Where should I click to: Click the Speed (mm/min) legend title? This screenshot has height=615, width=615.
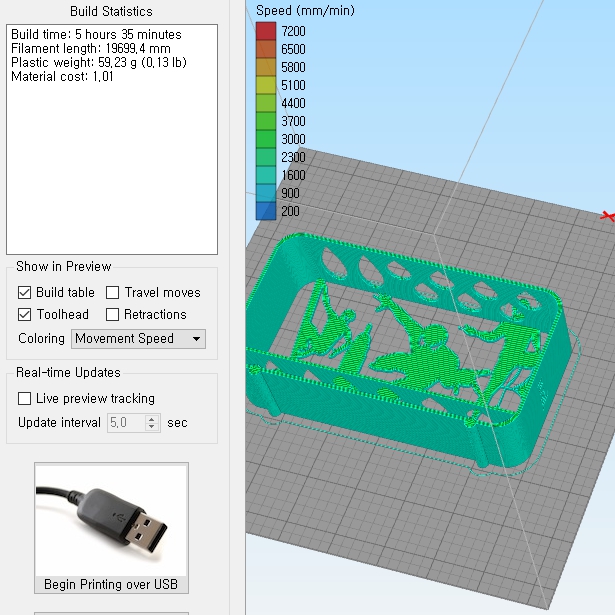305,11
